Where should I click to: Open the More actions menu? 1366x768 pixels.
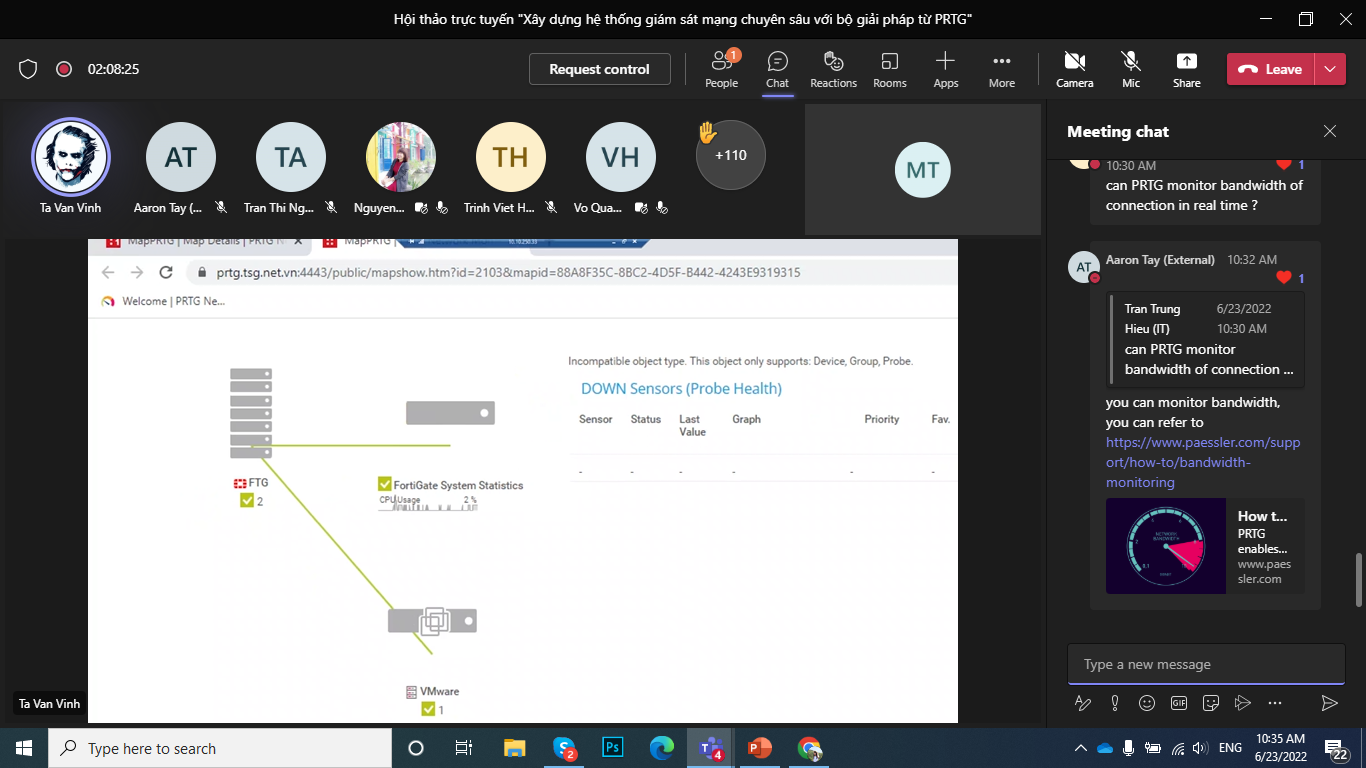1001,69
